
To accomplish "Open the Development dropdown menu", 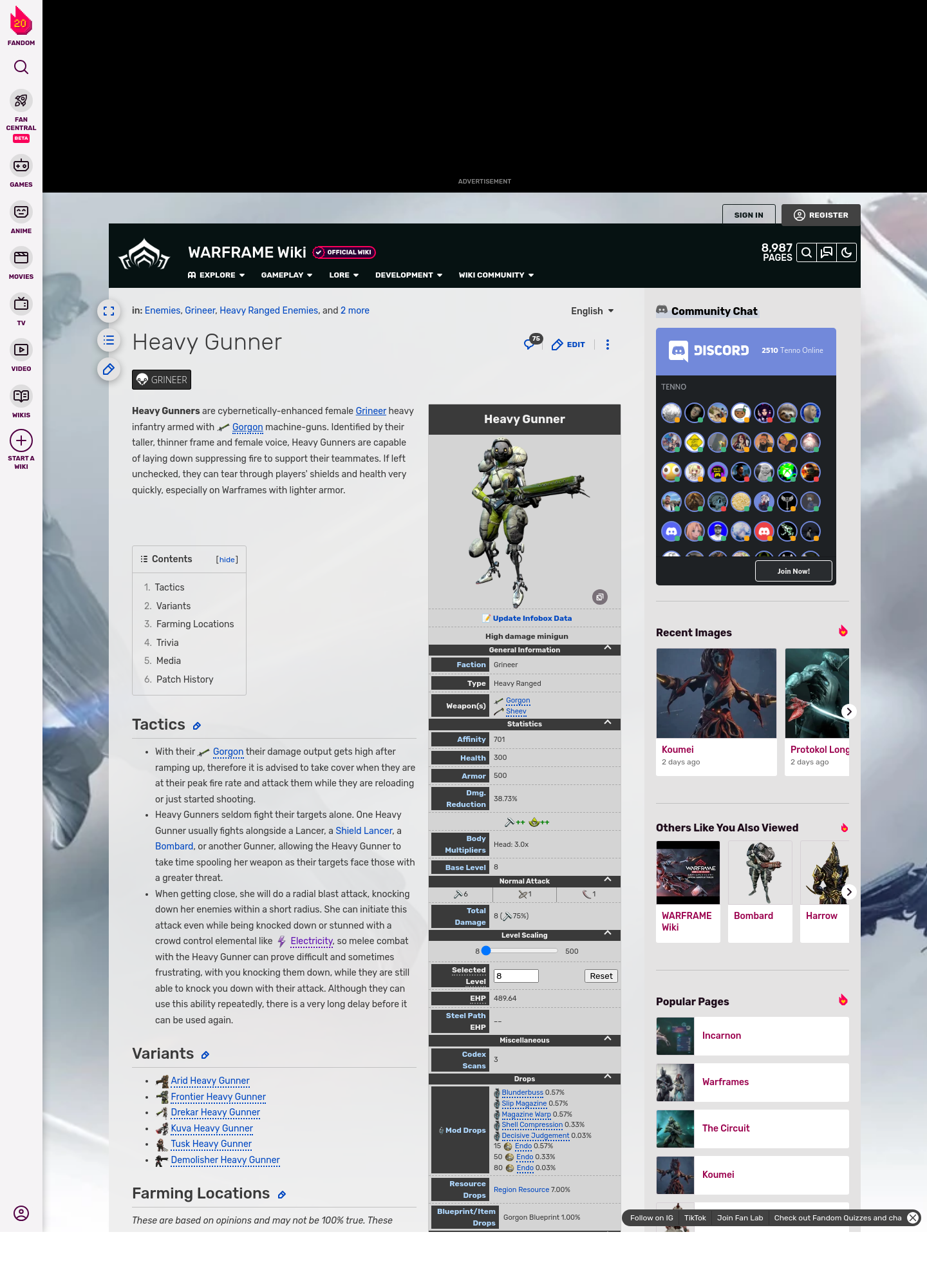I will coord(409,275).
